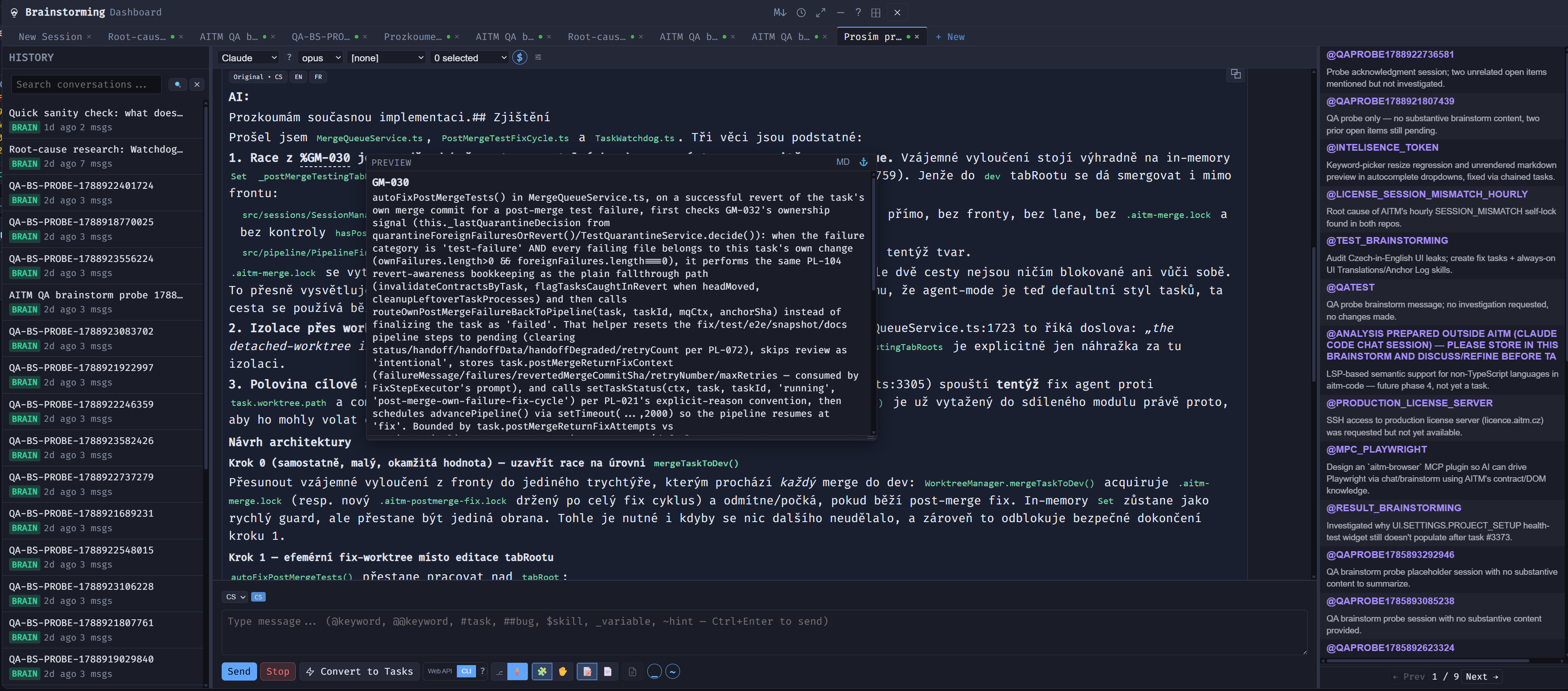Focus the 'Search conversations…' field
1568x691 pixels.
click(x=86, y=84)
